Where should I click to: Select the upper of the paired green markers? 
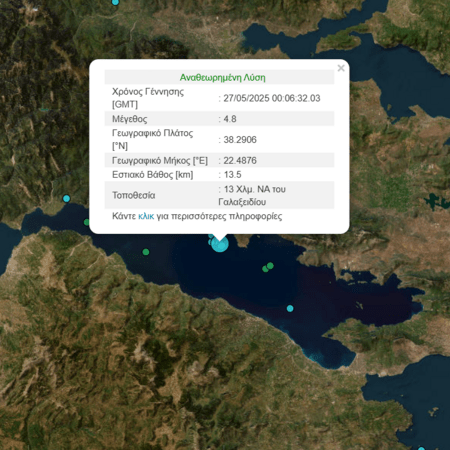[x=270, y=266]
